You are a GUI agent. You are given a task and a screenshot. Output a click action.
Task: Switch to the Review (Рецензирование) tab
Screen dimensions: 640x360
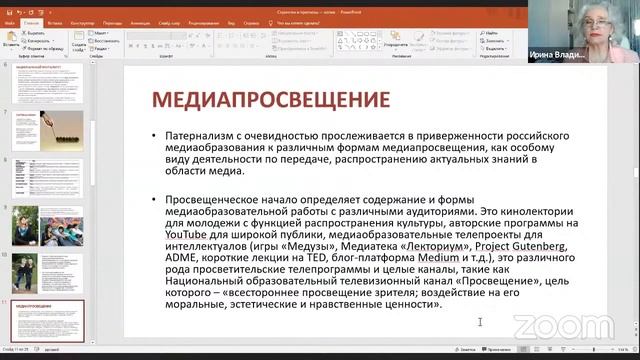click(x=204, y=23)
